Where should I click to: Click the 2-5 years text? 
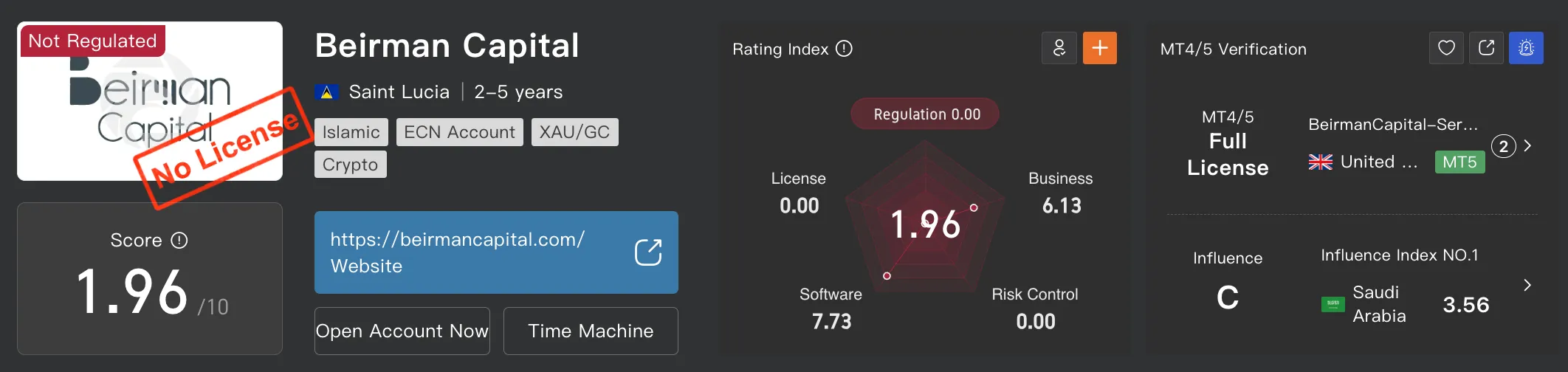(518, 92)
